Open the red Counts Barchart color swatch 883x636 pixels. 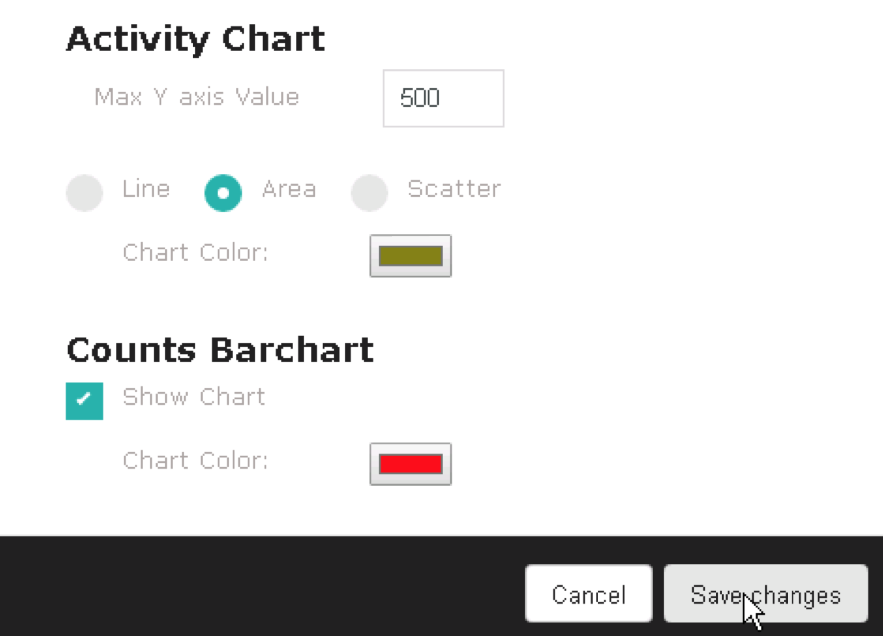pyautogui.click(x=410, y=464)
